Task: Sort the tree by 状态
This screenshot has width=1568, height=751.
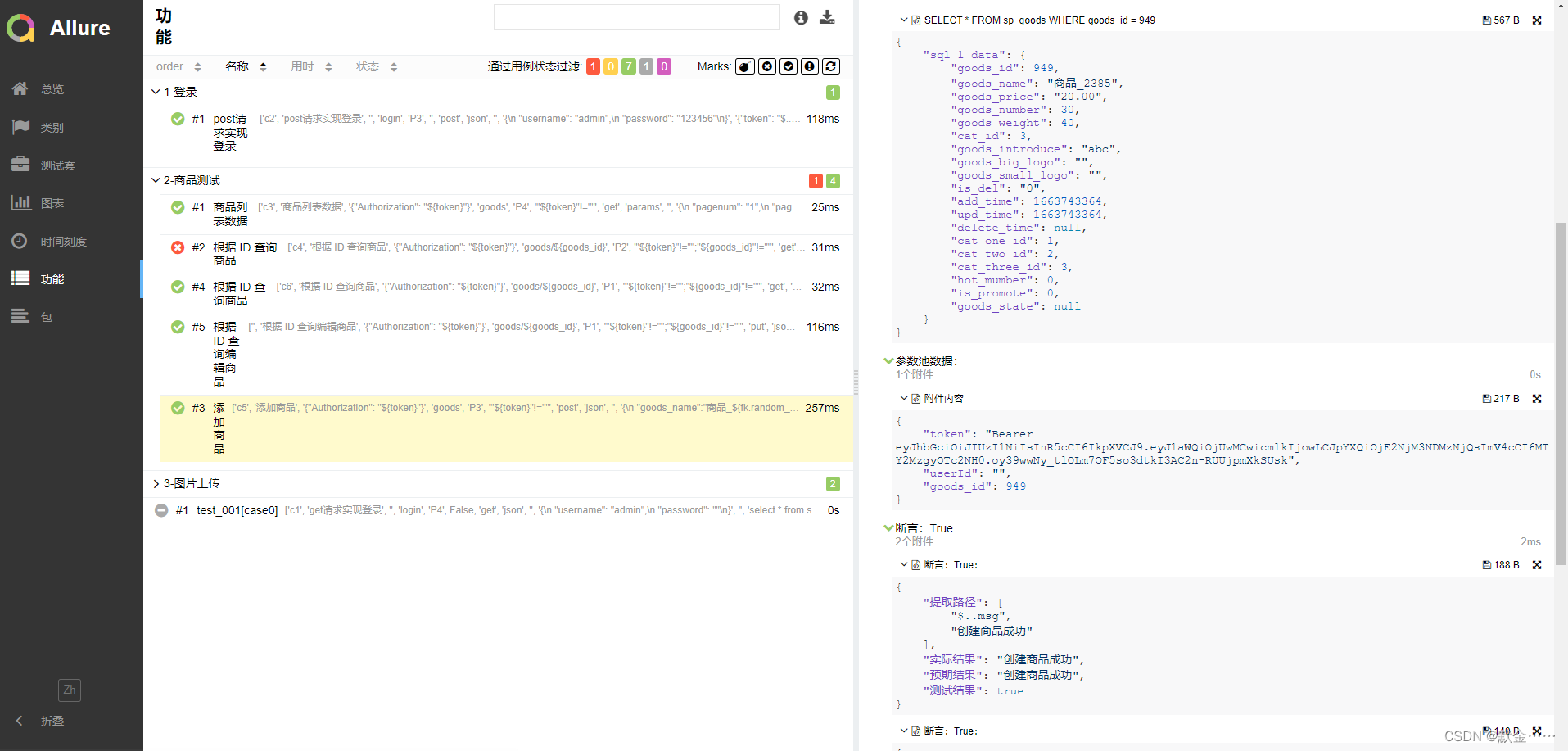Action: [x=377, y=66]
